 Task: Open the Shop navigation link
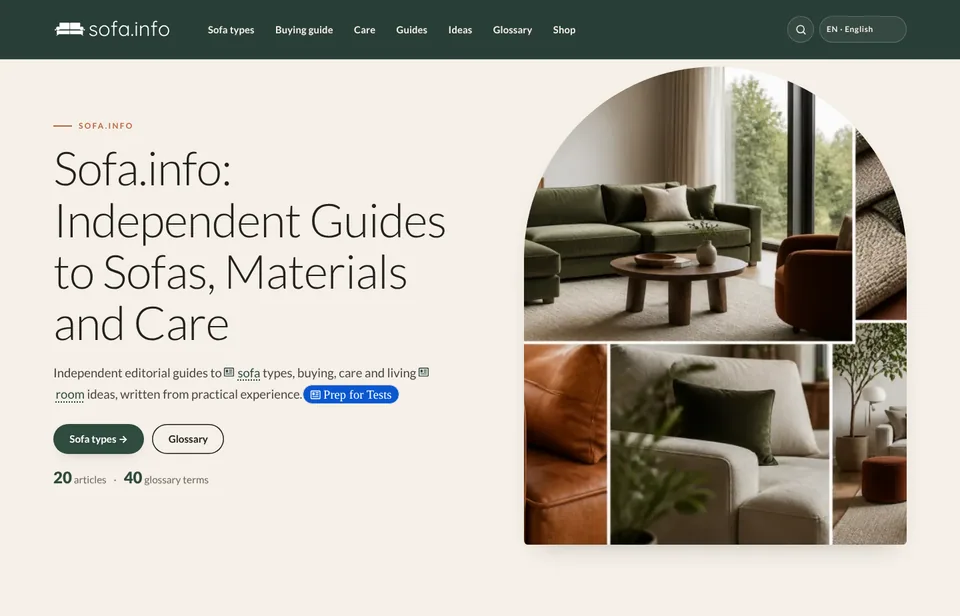coord(564,29)
